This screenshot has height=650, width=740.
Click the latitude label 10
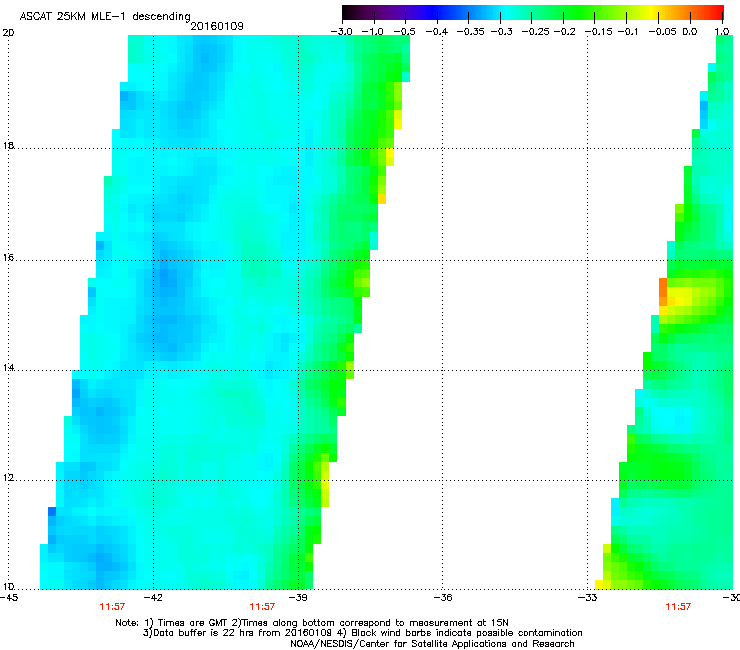coord(8,587)
